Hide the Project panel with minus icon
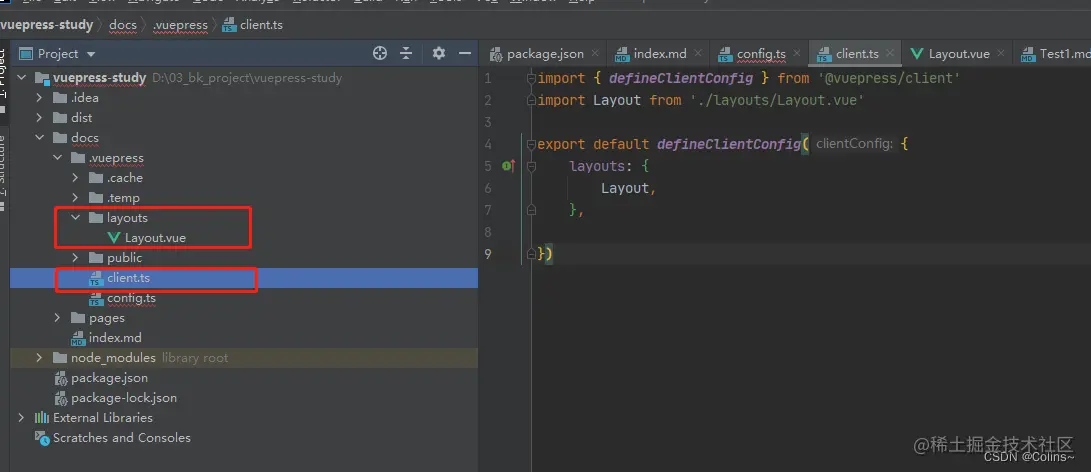Image resolution: width=1091 pixels, height=472 pixels. (465, 54)
